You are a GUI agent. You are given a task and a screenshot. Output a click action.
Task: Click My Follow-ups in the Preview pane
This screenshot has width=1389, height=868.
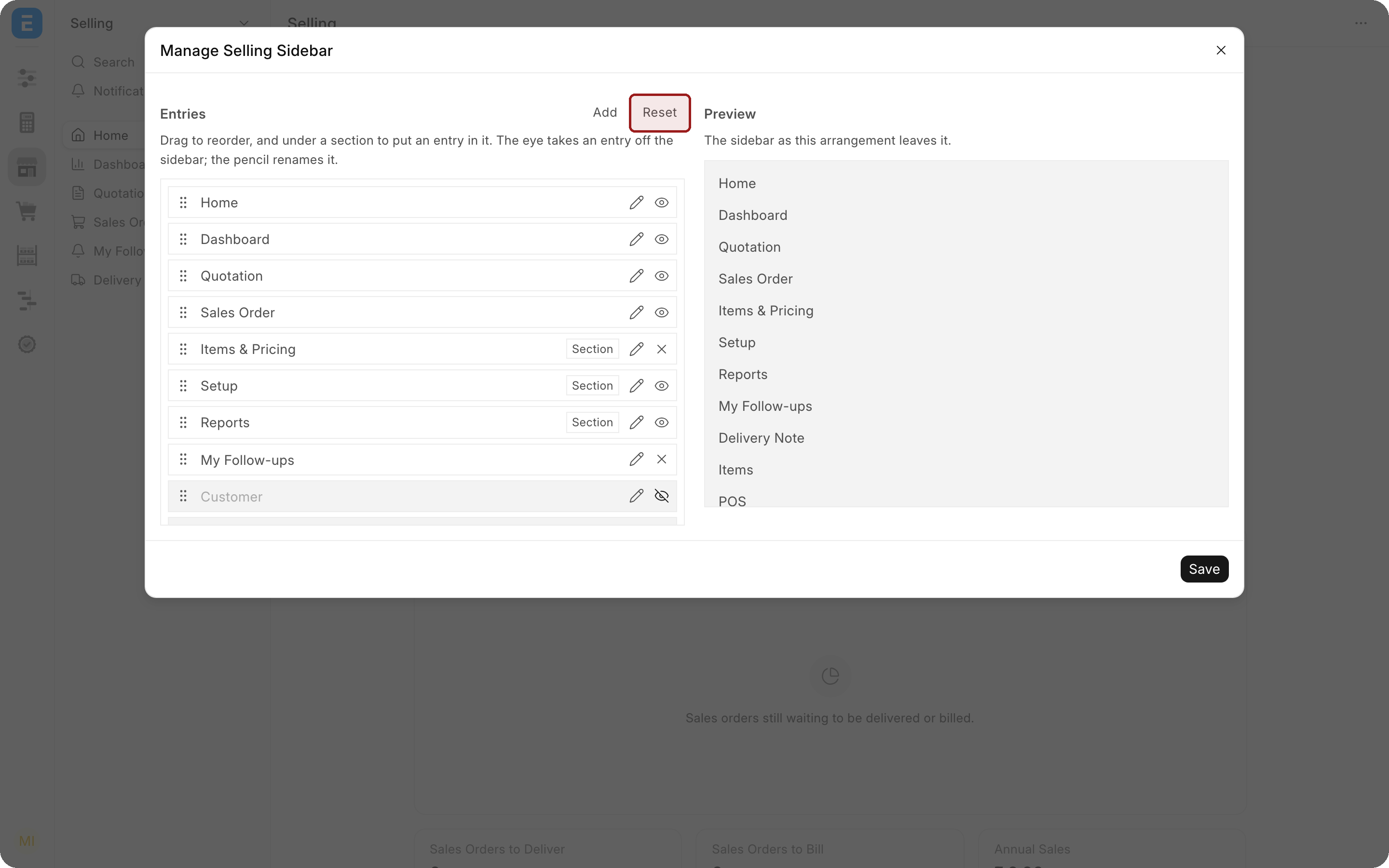point(765,407)
